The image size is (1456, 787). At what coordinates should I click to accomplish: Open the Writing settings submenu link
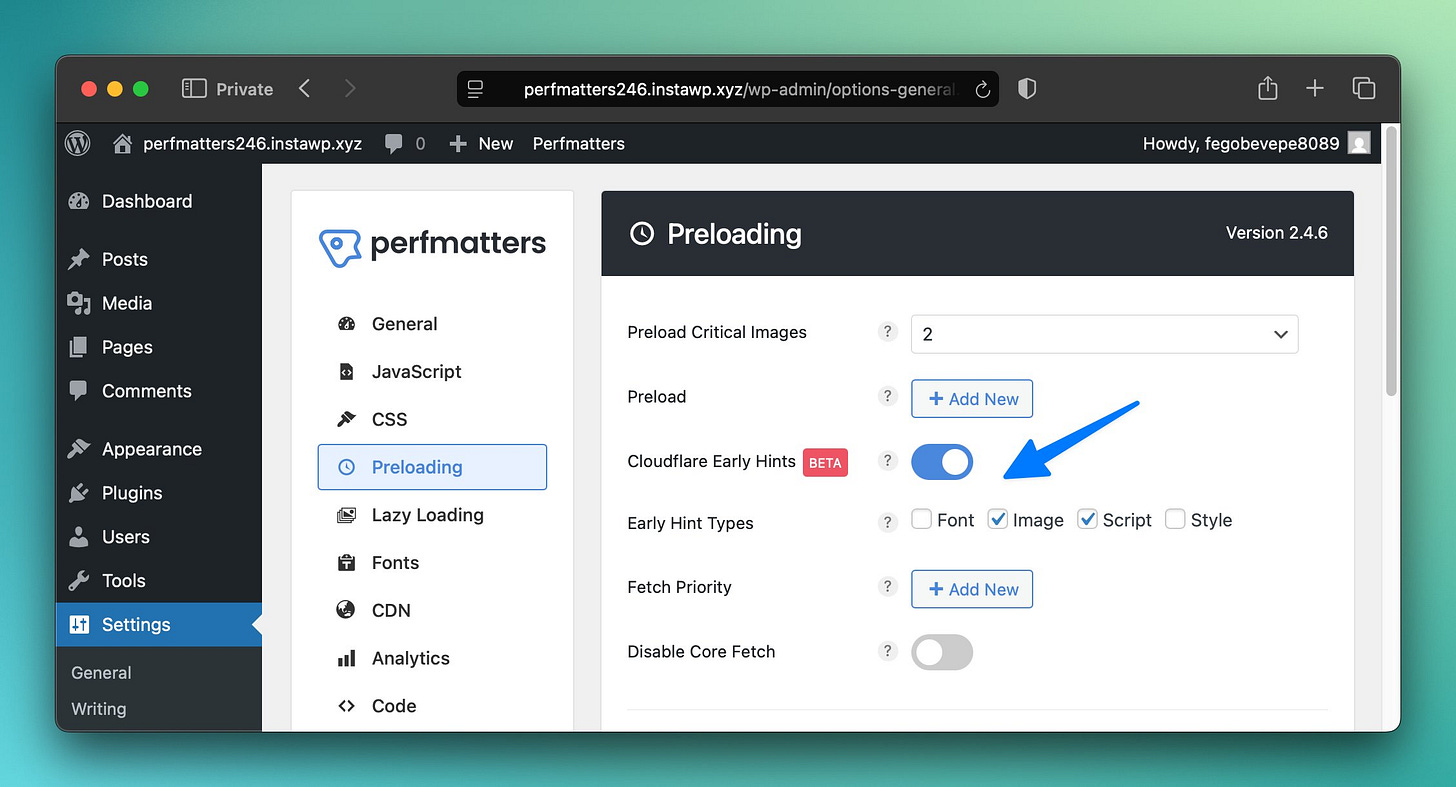(99, 709)
